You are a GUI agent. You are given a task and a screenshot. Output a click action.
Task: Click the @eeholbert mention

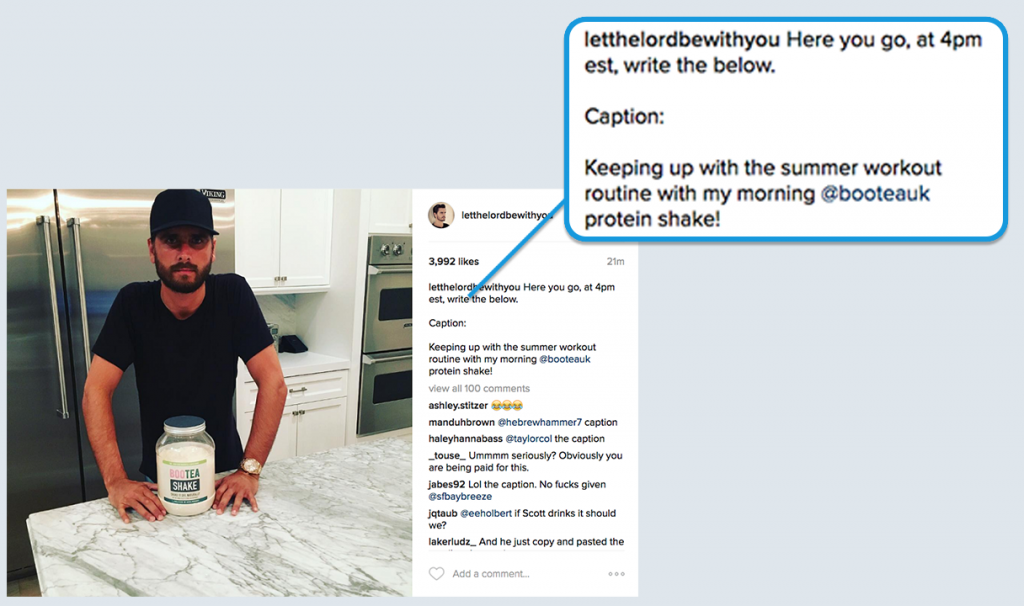(x=486, y=513)
